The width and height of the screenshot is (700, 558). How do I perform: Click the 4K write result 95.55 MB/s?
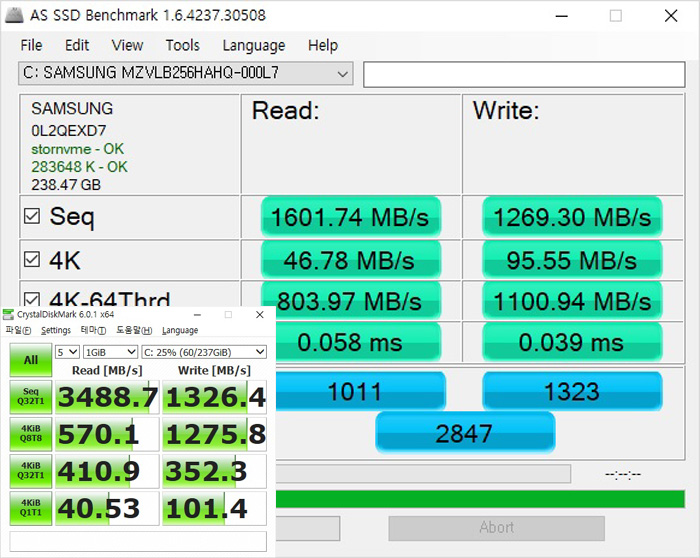pyautogui.click(x=572, y=259)
